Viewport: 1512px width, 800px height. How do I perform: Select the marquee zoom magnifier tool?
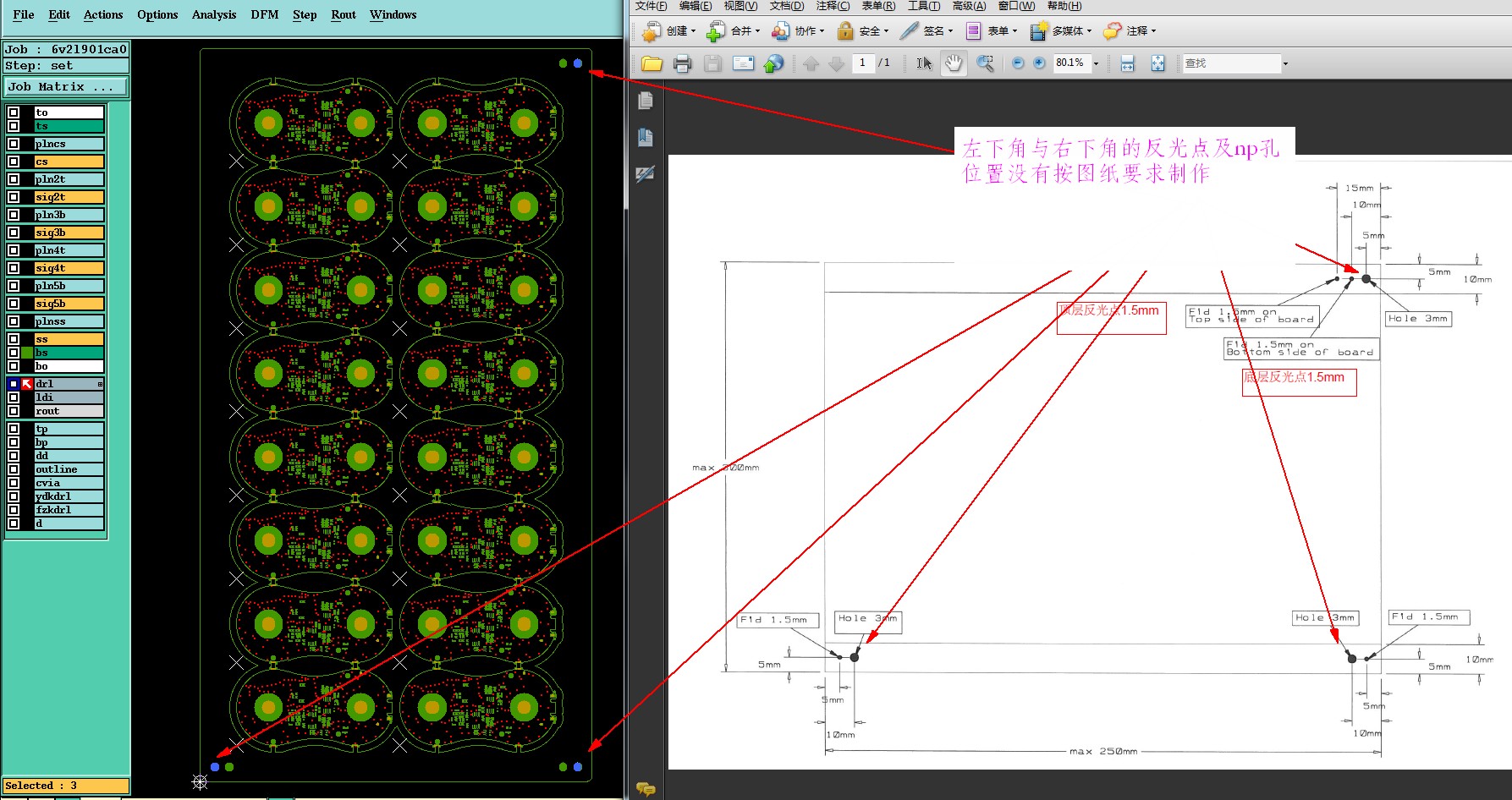coord(985,63)
